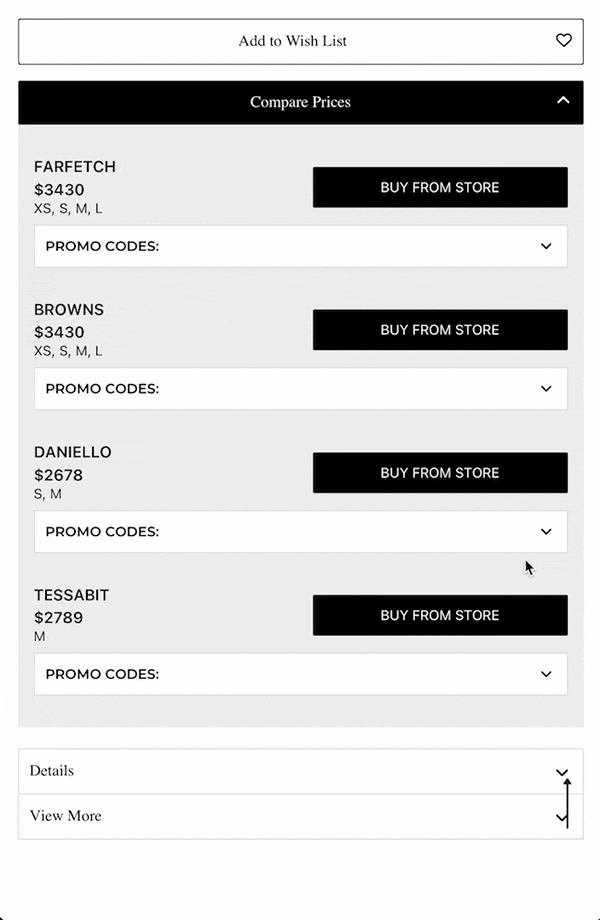Favorite the item using the heart icon
The width and height of the screenshot is (600, 920).
click(x=563, y=41)
